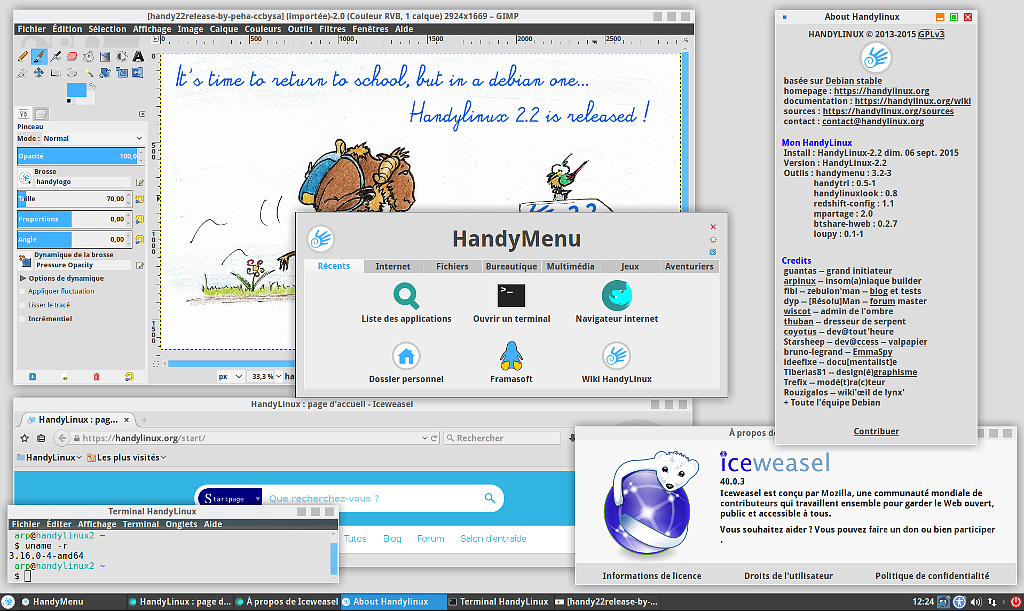Click the Contribuer link in About Handylinux

tap(875, 431)
